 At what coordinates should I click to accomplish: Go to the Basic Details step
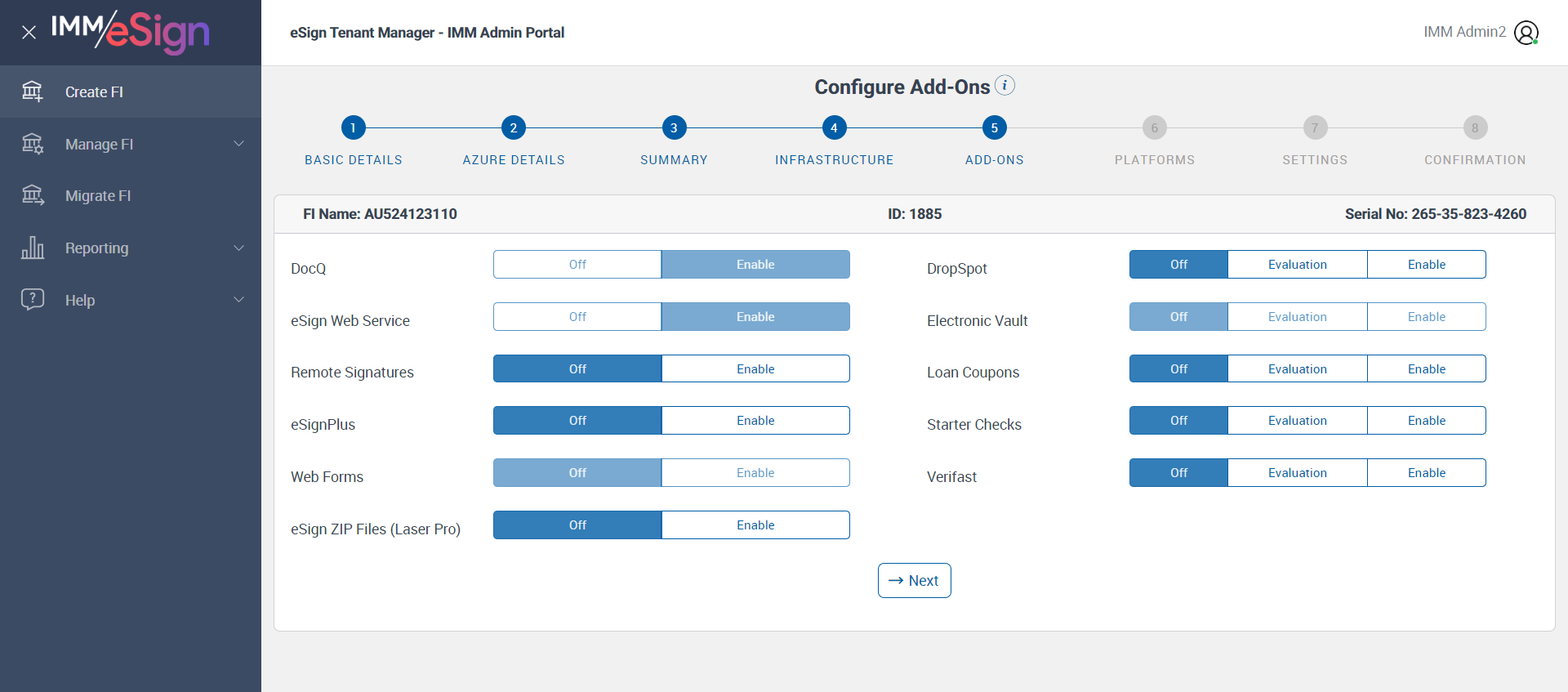point(353,128)
